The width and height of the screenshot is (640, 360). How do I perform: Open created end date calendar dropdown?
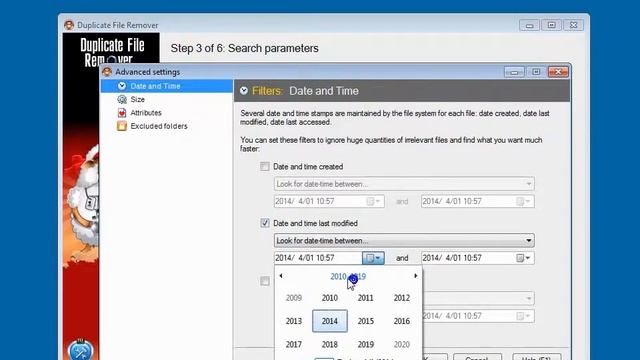523,201
